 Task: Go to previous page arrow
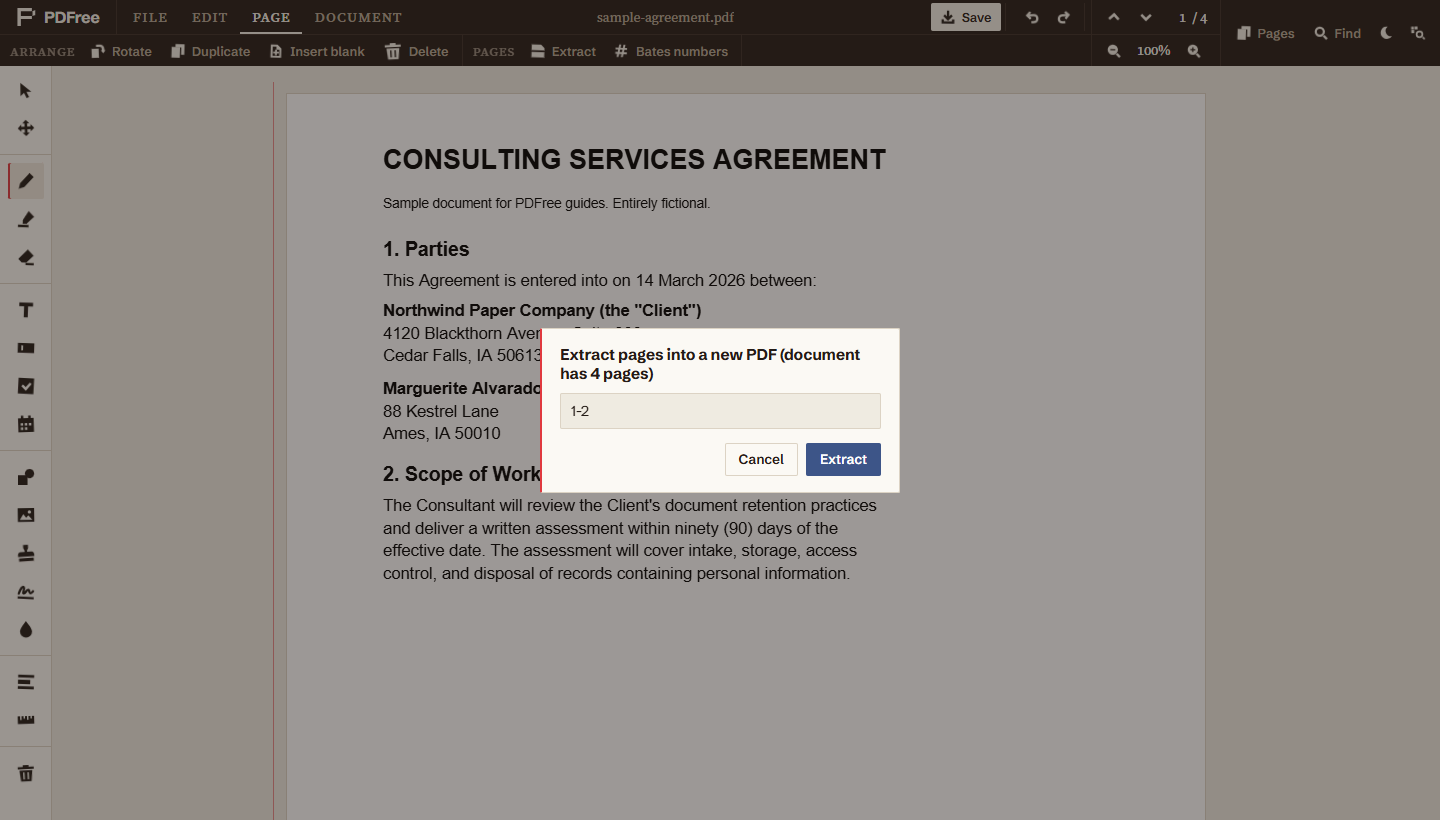(1114, 17)
